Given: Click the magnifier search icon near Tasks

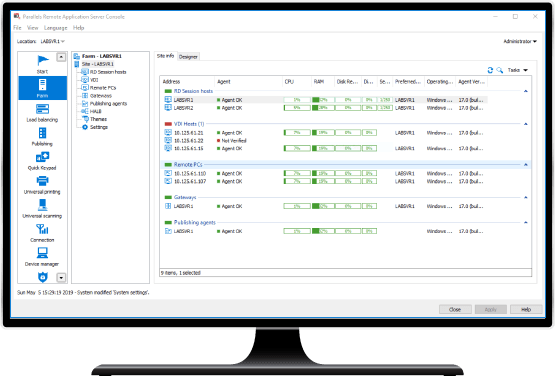Looking at the screenshot, I should 499,70.
